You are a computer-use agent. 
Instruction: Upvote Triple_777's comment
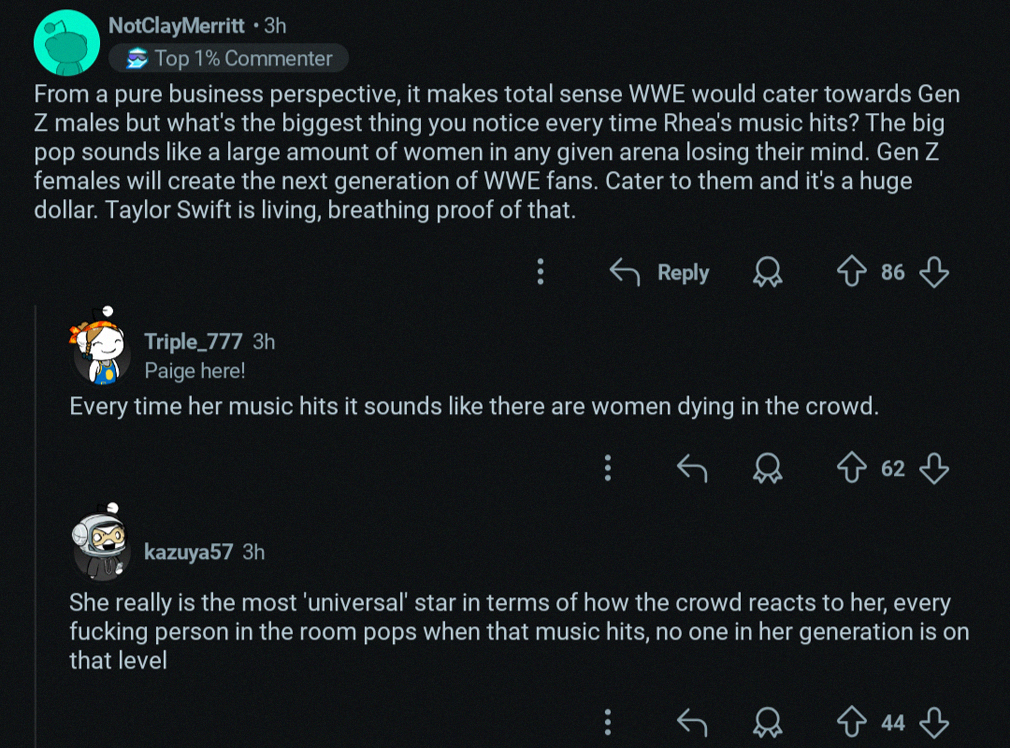coord(853,468)
